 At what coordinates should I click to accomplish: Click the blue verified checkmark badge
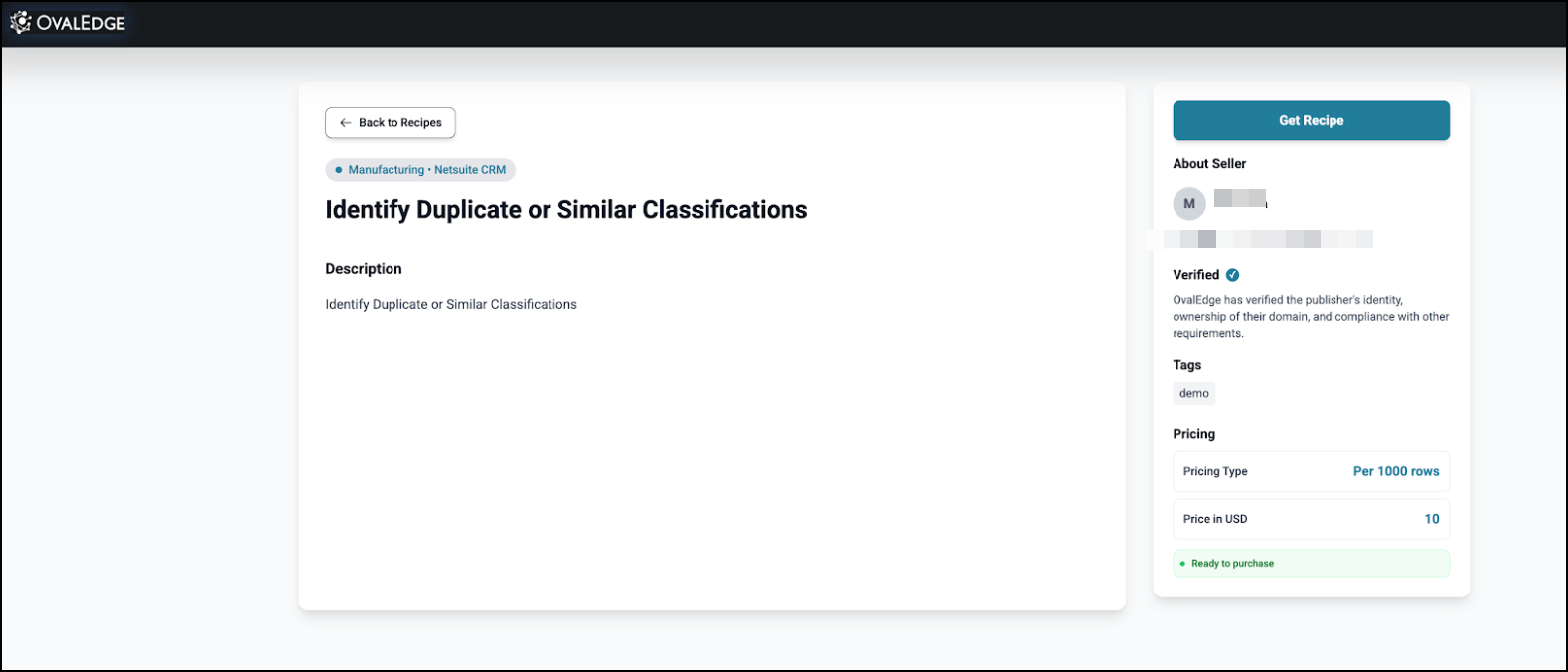(x=1232, y=275)
